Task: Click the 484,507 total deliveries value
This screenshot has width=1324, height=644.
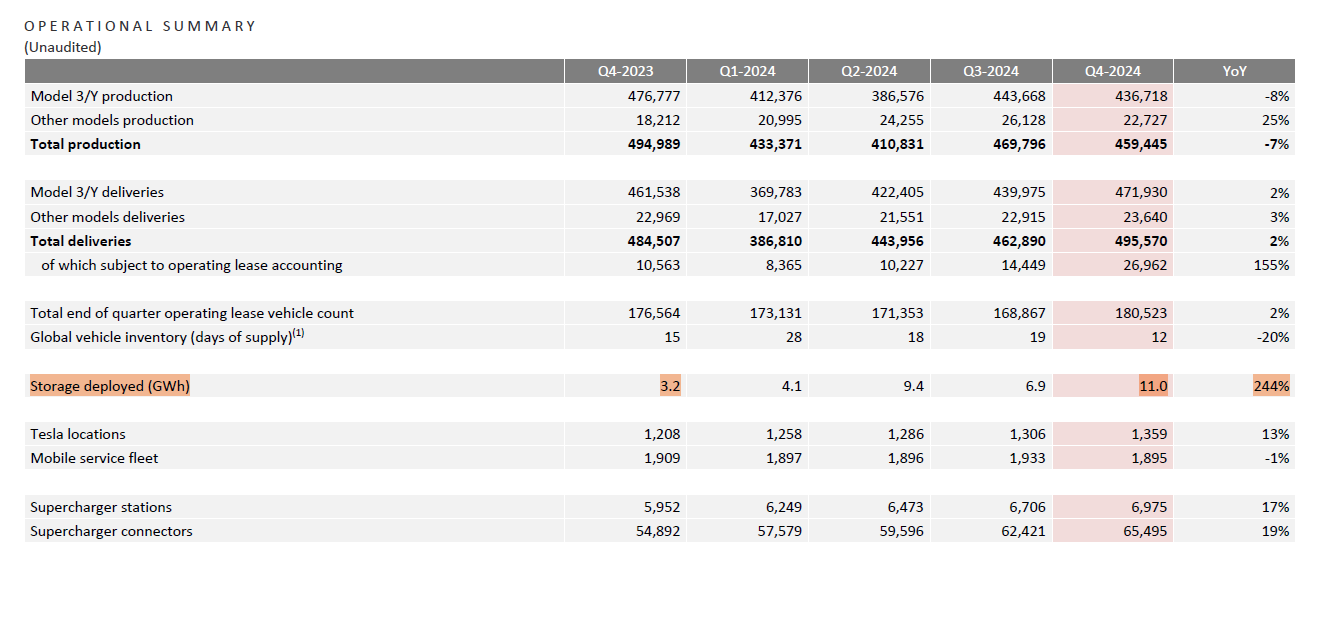Action: [653, 241]
